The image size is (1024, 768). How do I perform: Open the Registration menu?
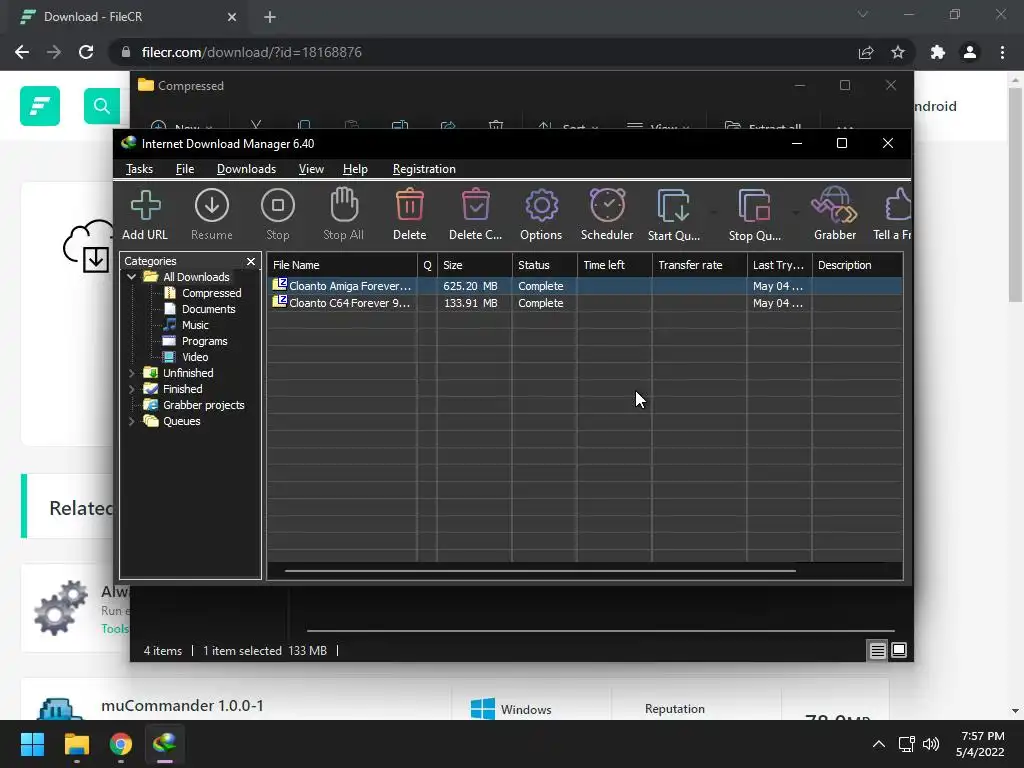click(x=424, y=169)
